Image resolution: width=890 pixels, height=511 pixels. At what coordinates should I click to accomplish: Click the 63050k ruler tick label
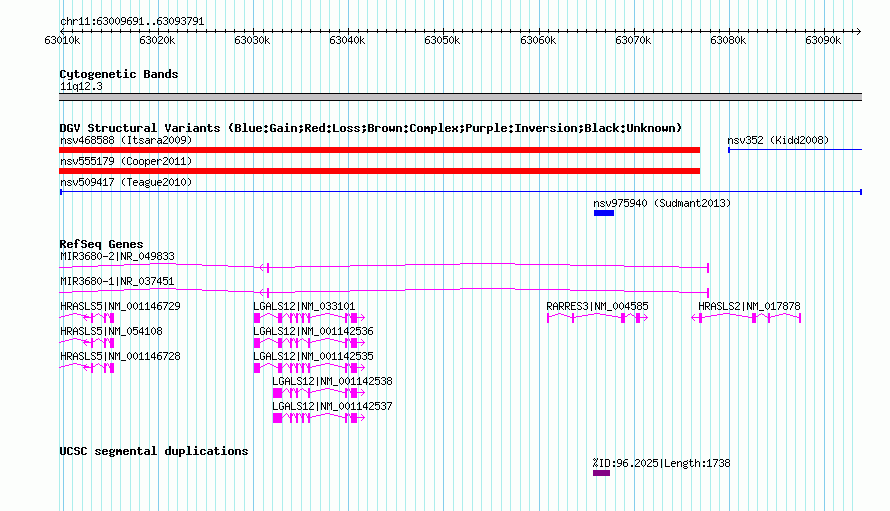click(x=442, y=41)
